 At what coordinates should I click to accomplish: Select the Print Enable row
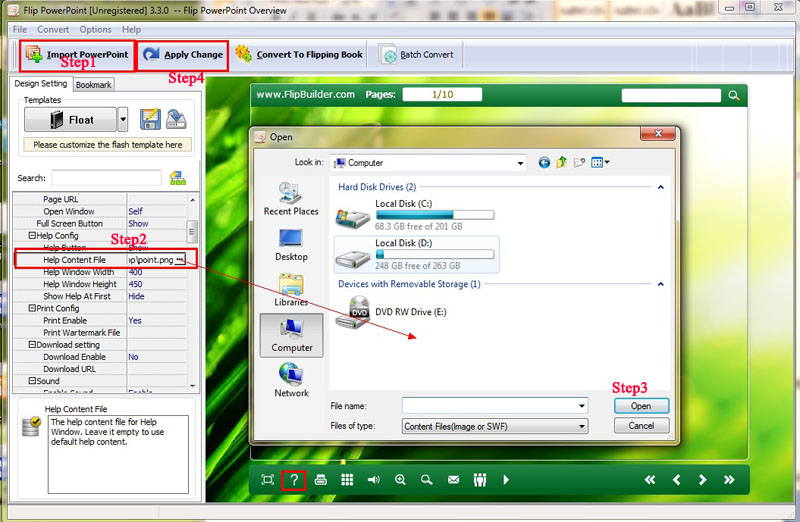coord(100,320)
